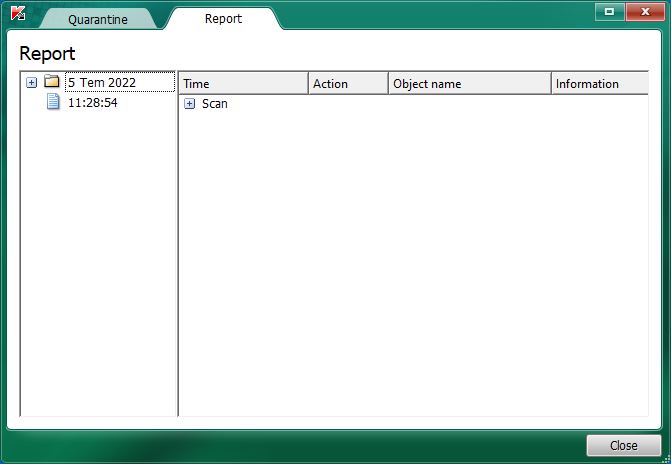Click the Close button
This screenshot has height=464, width=671.
[x=623, y=446]
